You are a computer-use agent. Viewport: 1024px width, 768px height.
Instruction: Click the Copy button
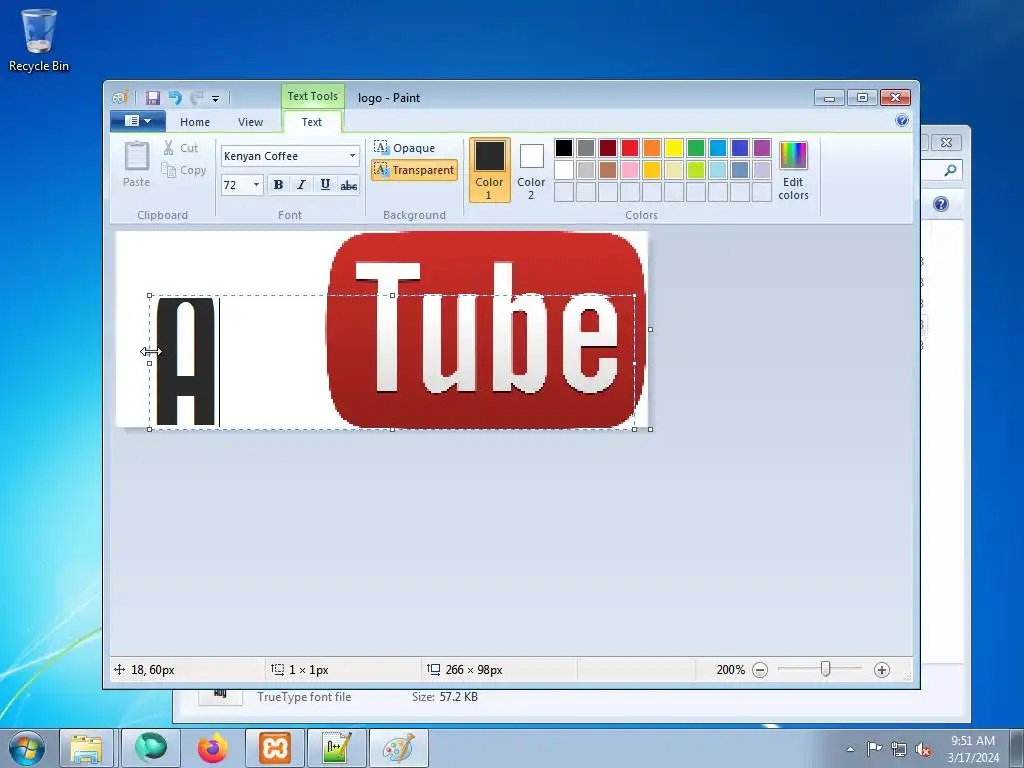tap(184, 170)
